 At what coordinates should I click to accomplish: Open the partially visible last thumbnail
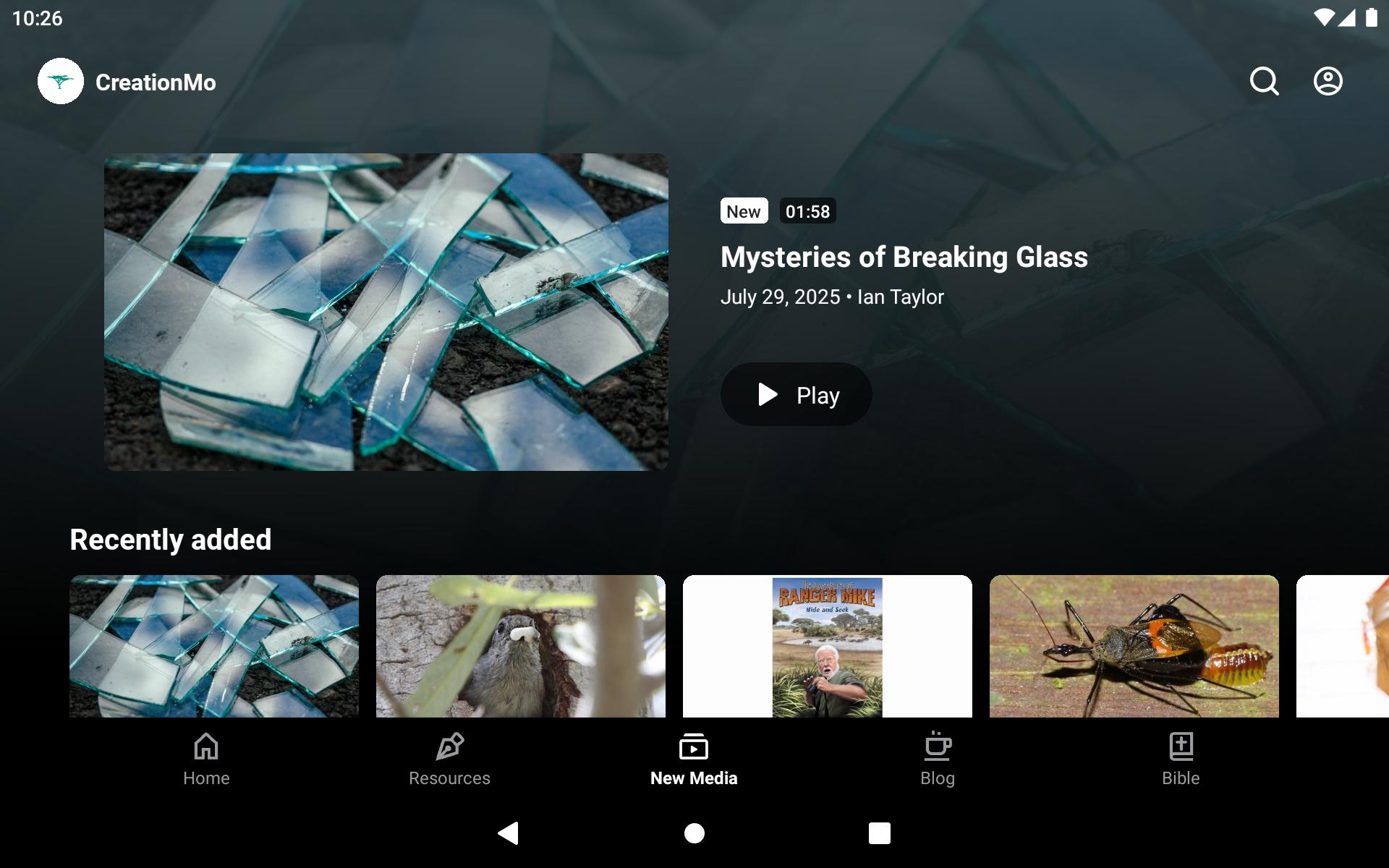pos(1343,646)
